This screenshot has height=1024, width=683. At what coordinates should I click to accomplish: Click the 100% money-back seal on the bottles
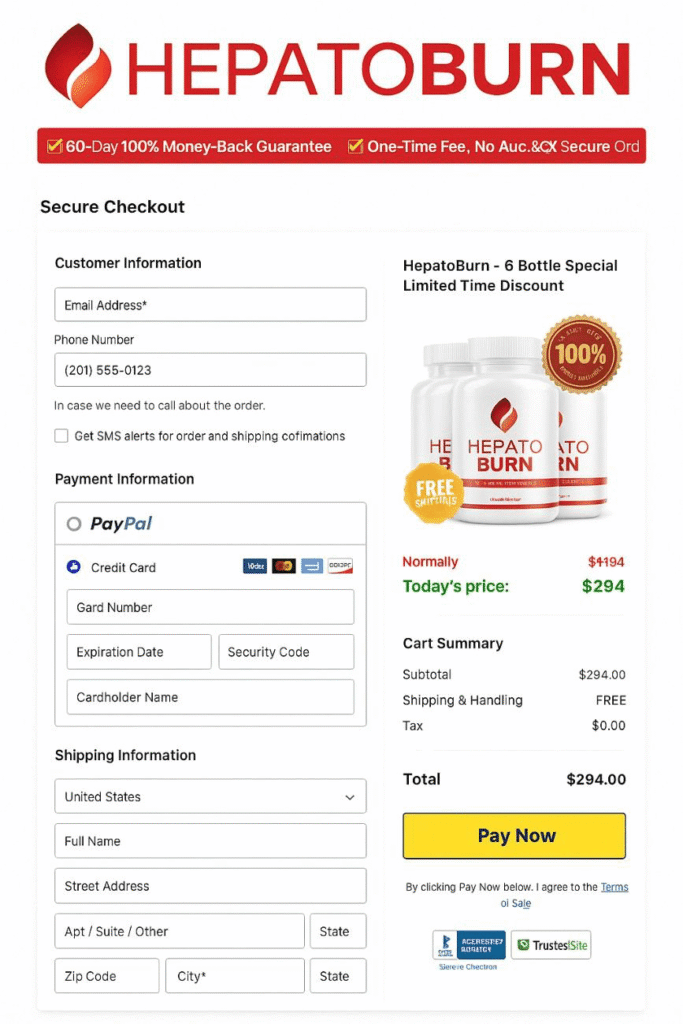click(x=583, y=355)
